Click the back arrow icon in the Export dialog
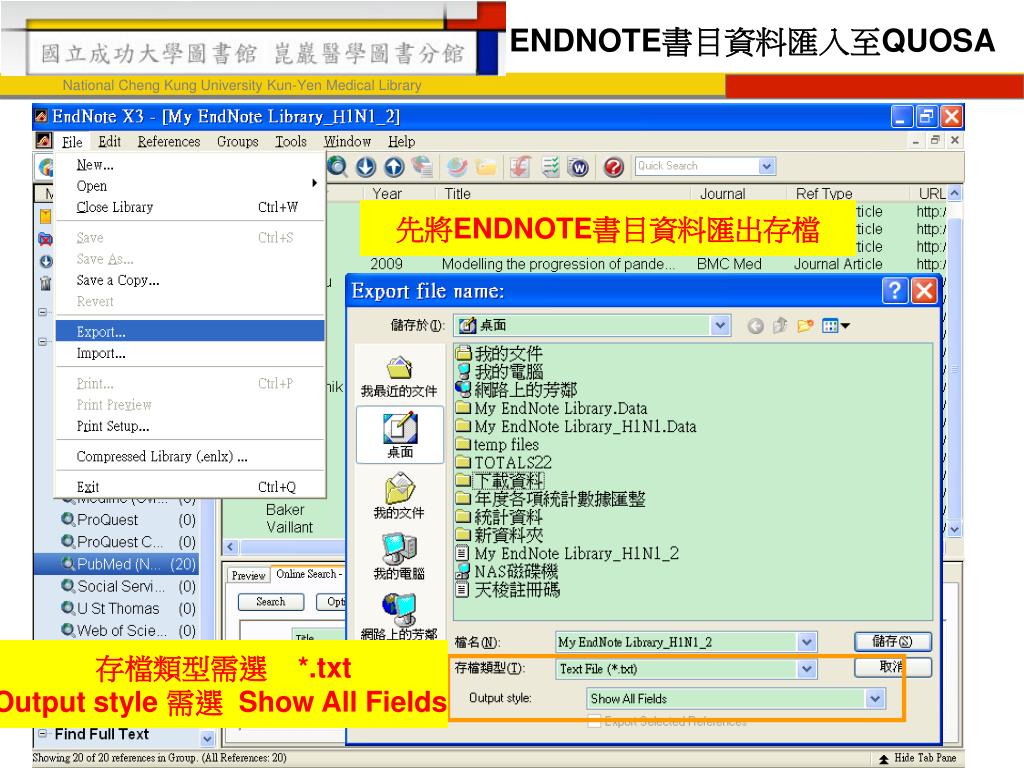 [756, 326]
